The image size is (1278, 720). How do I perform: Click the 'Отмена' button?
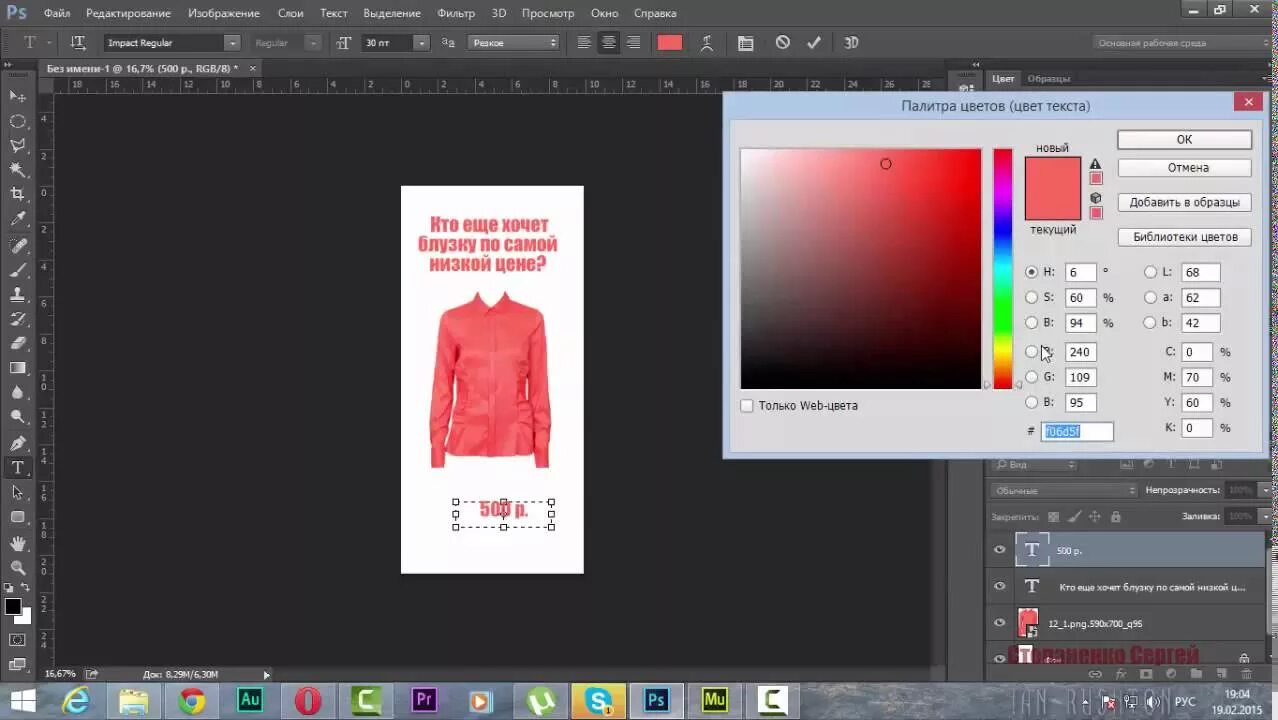tap(1184, 168)
